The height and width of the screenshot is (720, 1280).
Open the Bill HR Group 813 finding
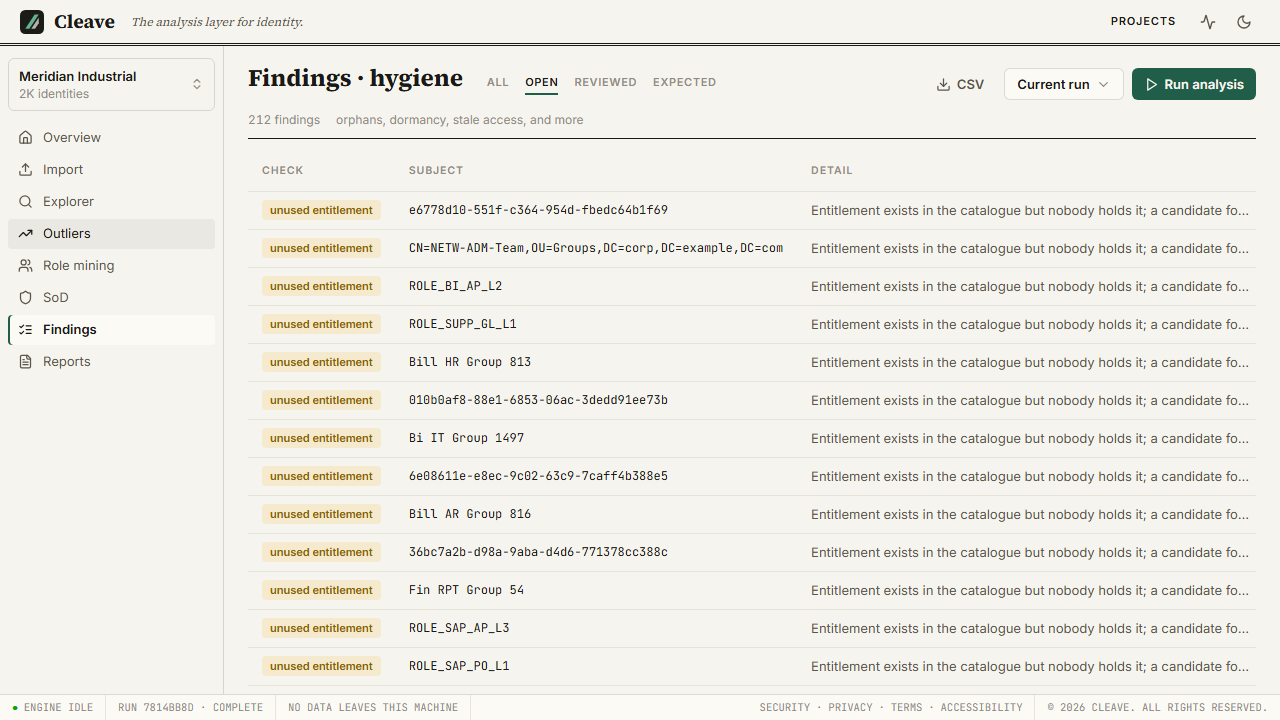click(x=752, y=363)
